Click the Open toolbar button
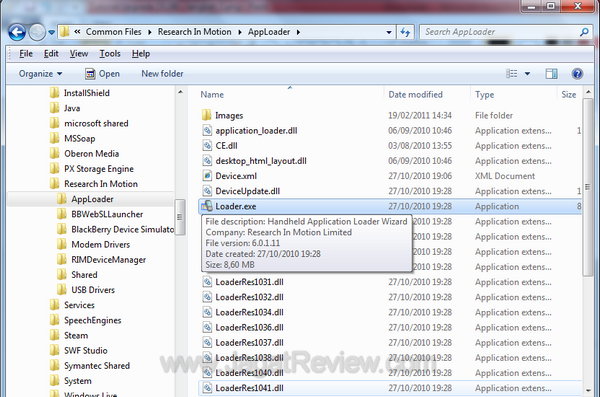Screen dimensions: 600x397 click(x=102, y=74)
